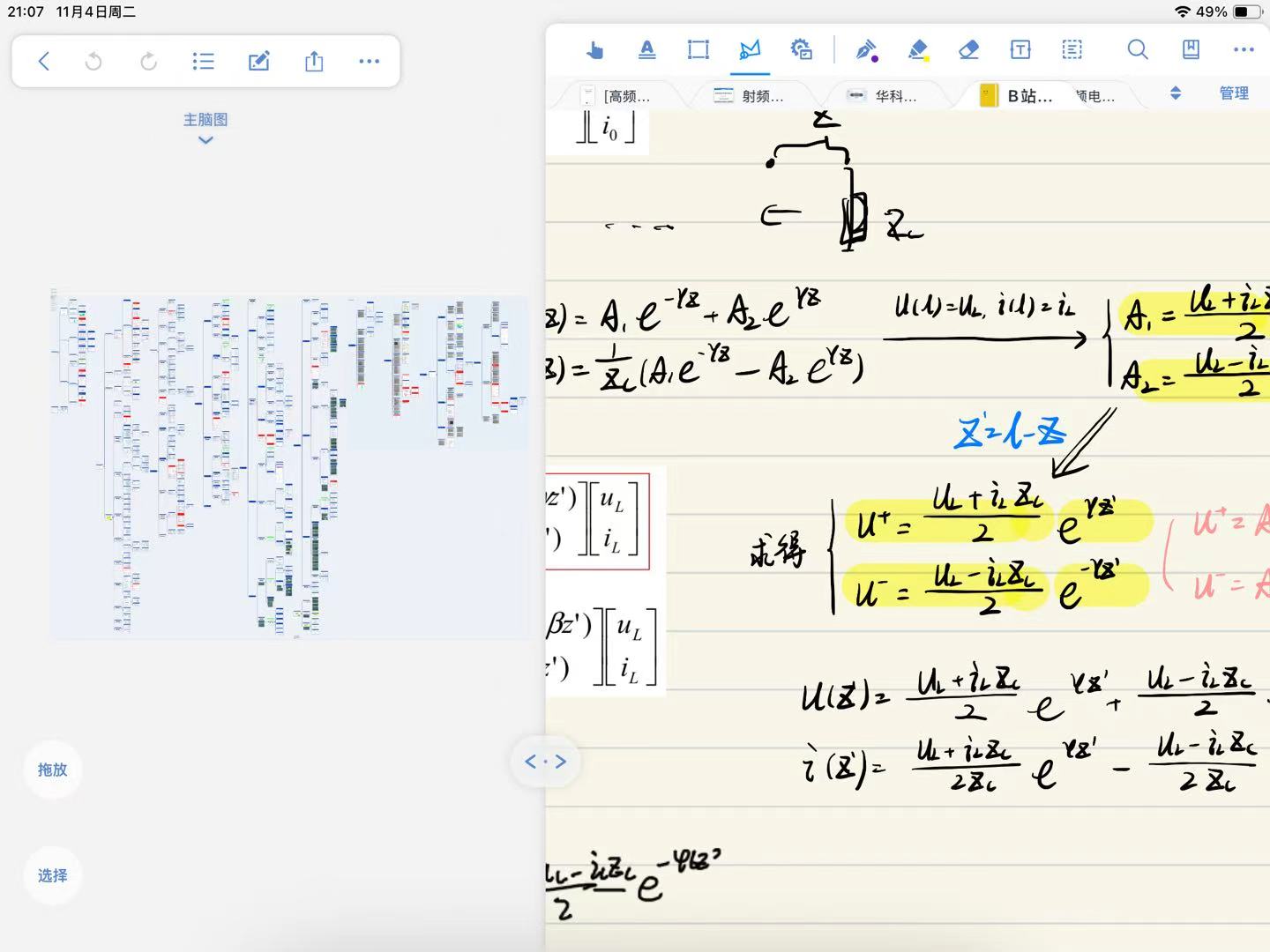
Task: Select the text box tool
Action: pyautogui.click(x=1020, y=50)
